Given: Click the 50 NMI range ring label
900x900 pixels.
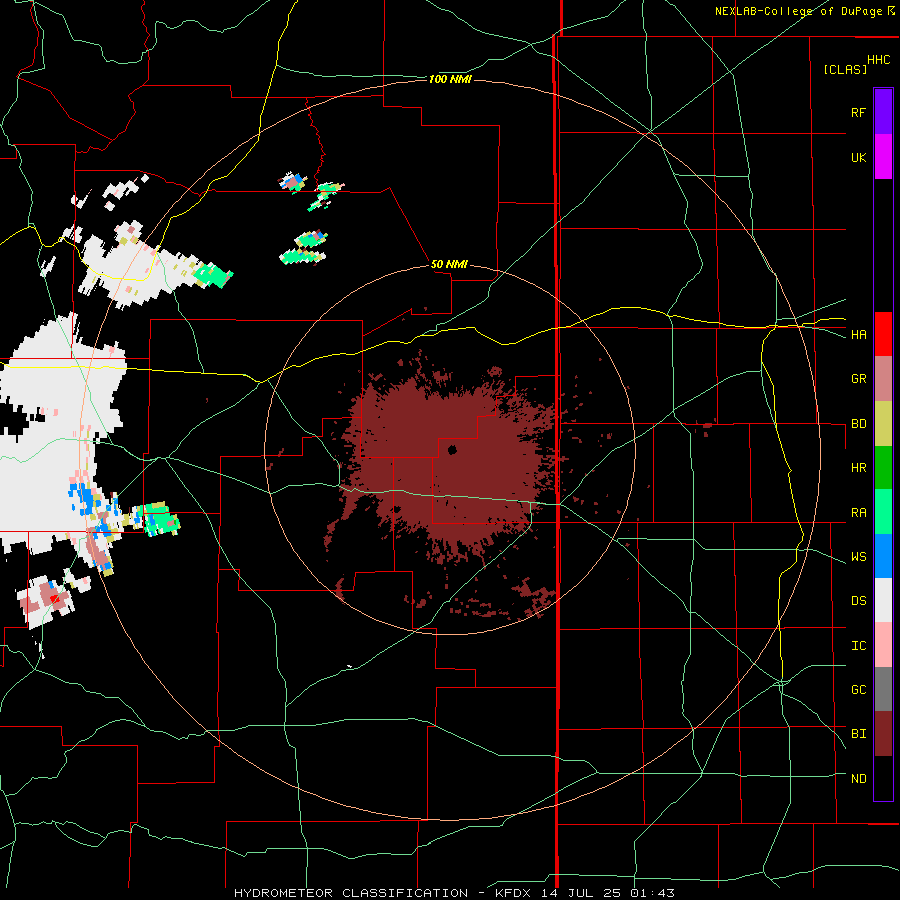Looking at the screenshot, I should pyautogui.click(x=449, y=264).
